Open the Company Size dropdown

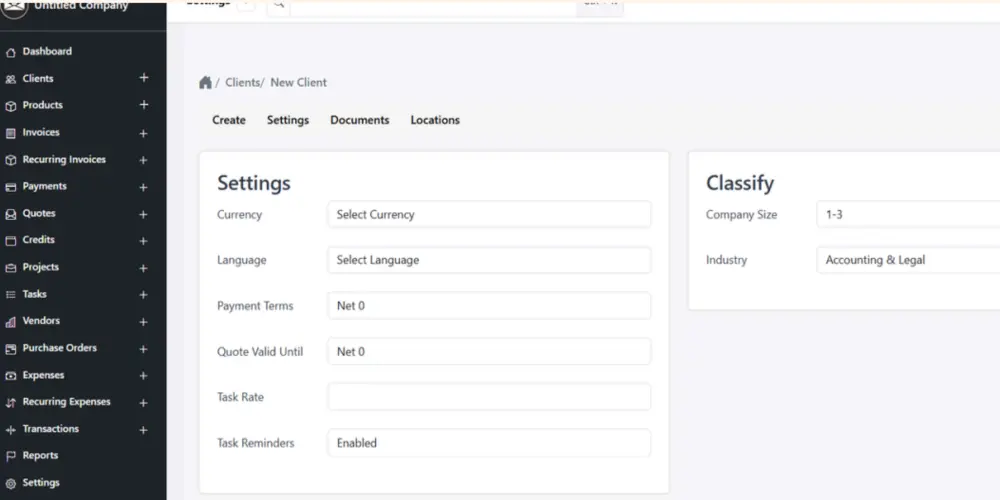[908, 214]
